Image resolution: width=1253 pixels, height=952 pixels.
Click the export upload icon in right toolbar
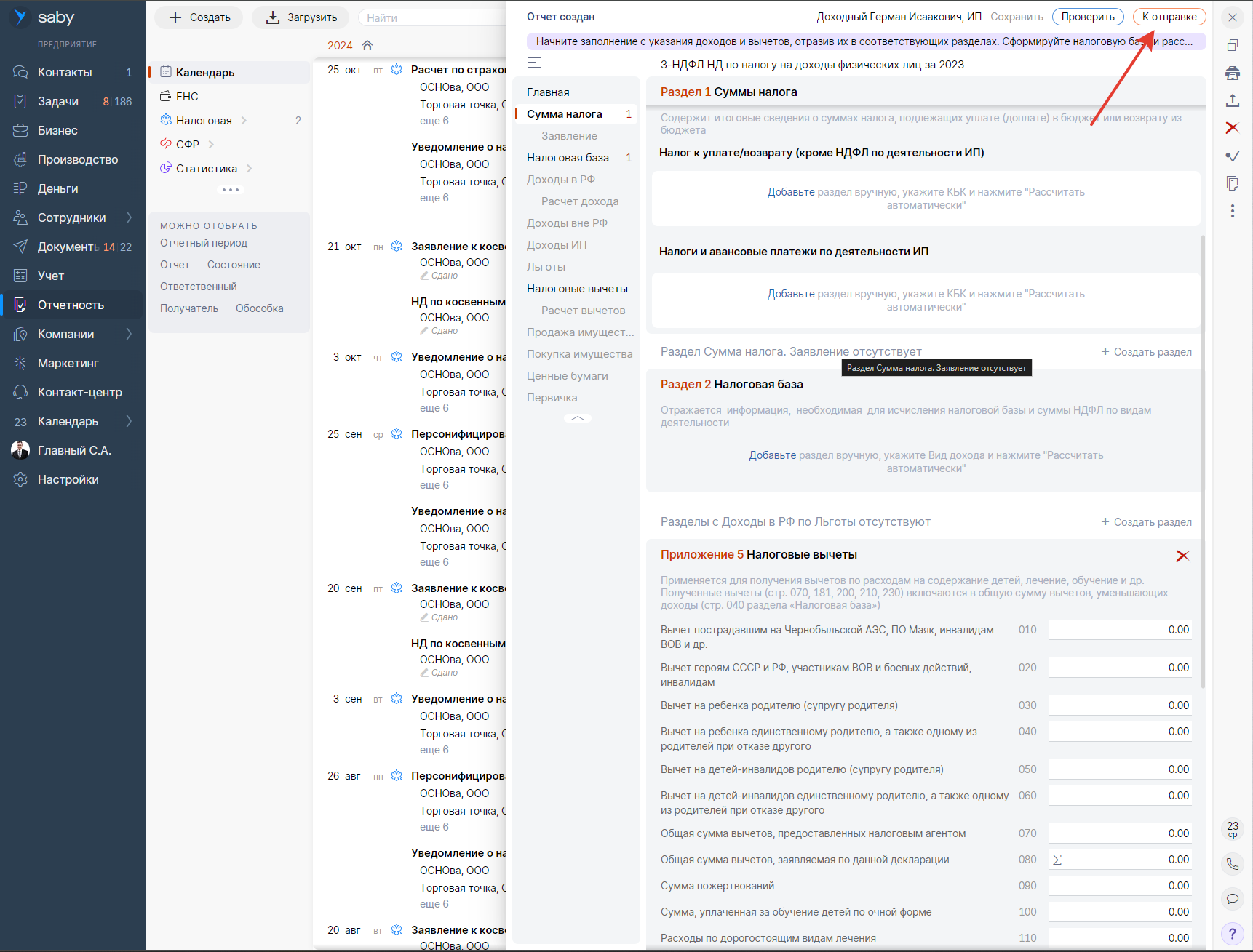click(1232, 100)
